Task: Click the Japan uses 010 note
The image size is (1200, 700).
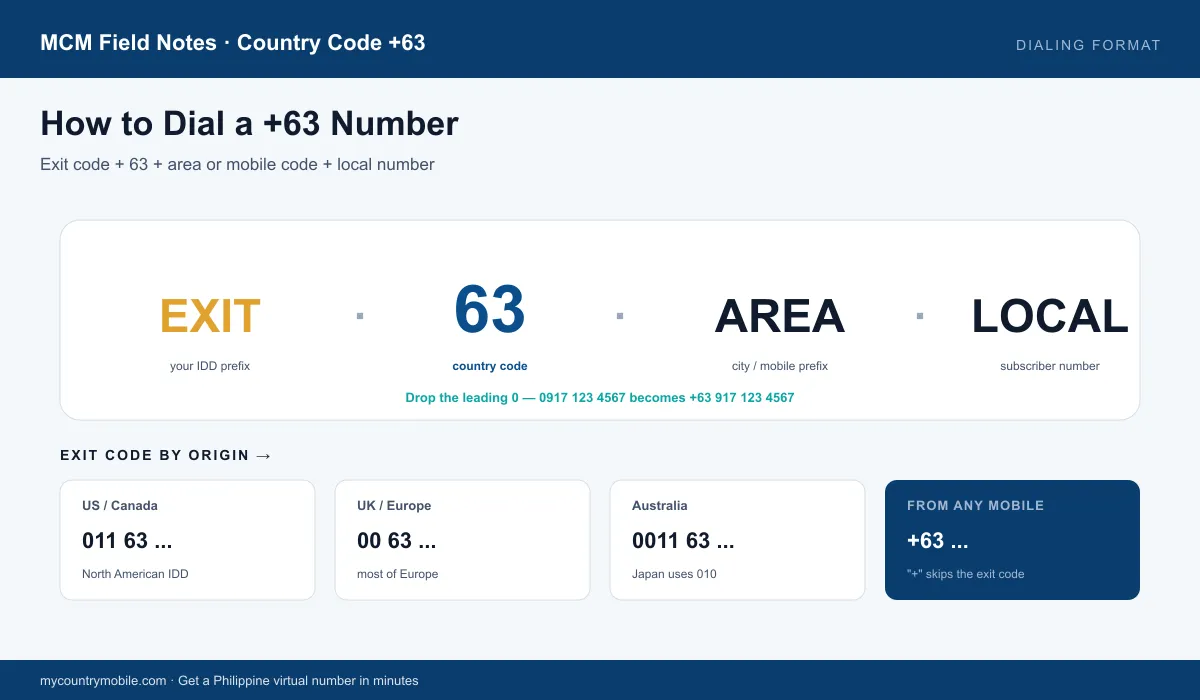Action: pyautogui.click(x=674, y=574)
